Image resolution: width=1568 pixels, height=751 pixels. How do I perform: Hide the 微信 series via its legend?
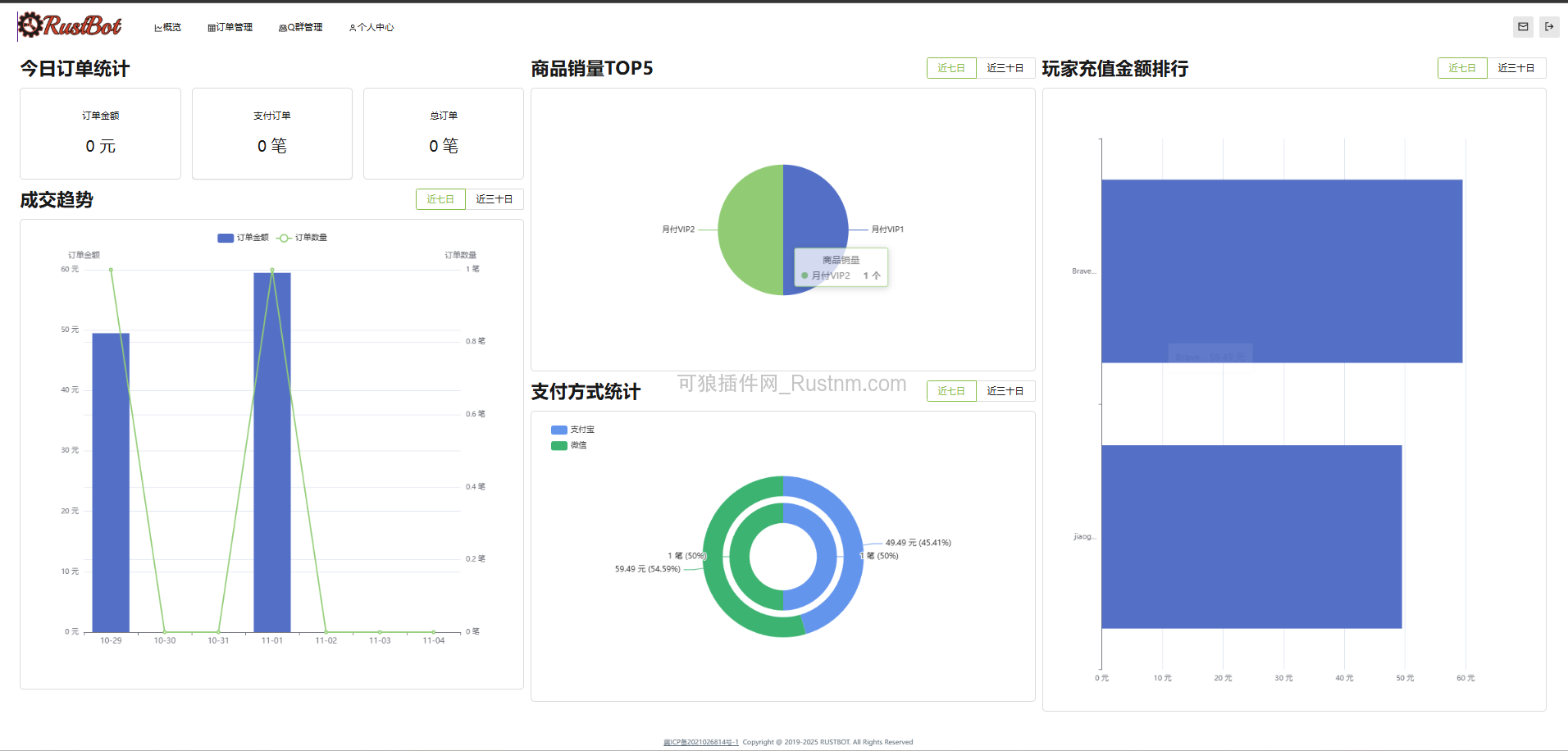tap(572, 445)
